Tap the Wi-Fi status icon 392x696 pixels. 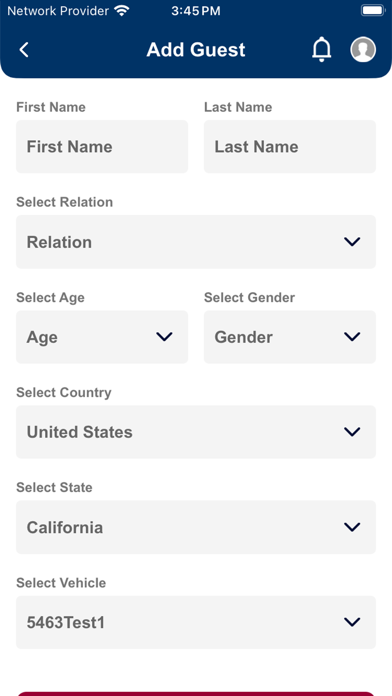pos(121,11)
